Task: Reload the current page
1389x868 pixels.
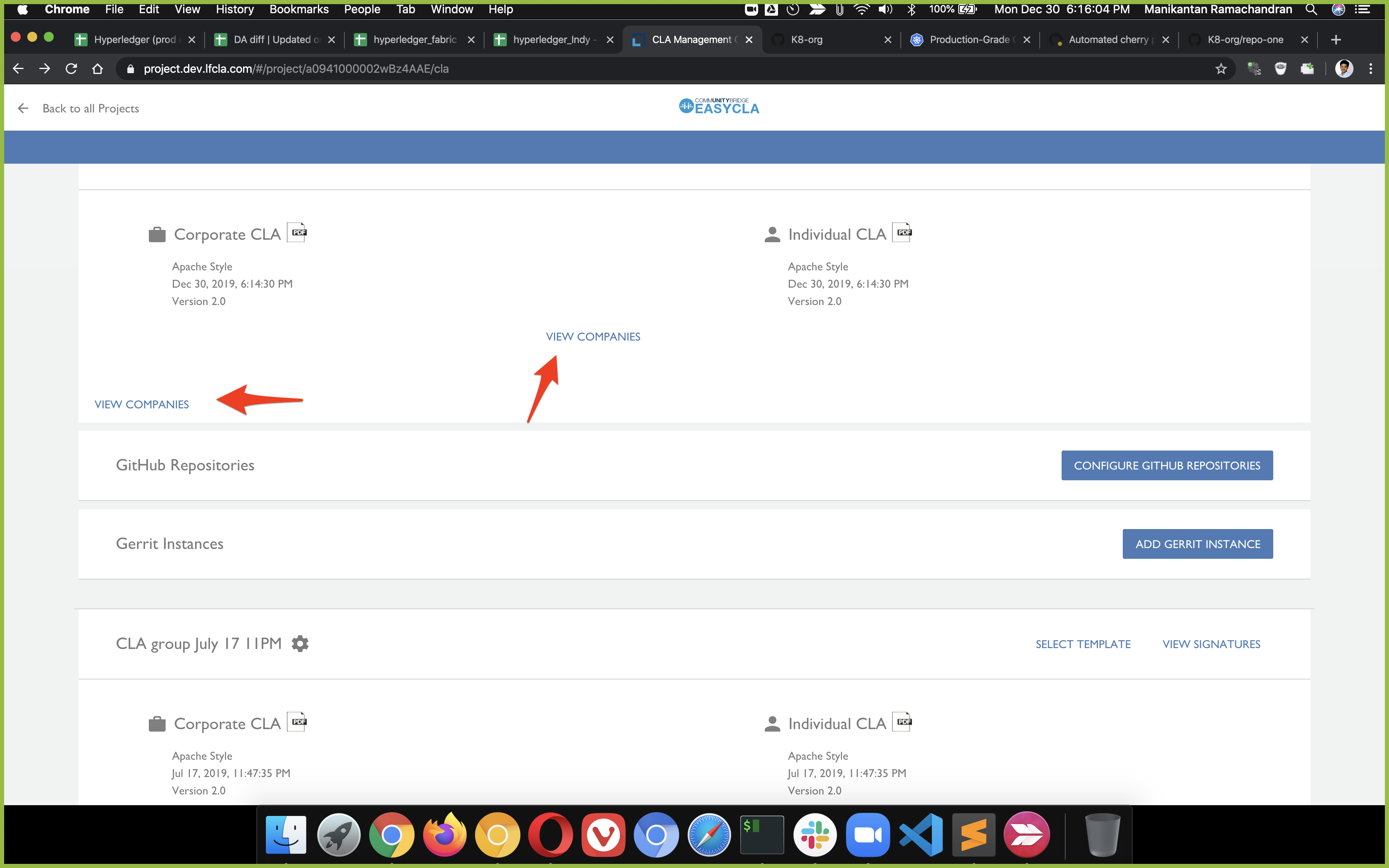Action: (x=71, y=68)
